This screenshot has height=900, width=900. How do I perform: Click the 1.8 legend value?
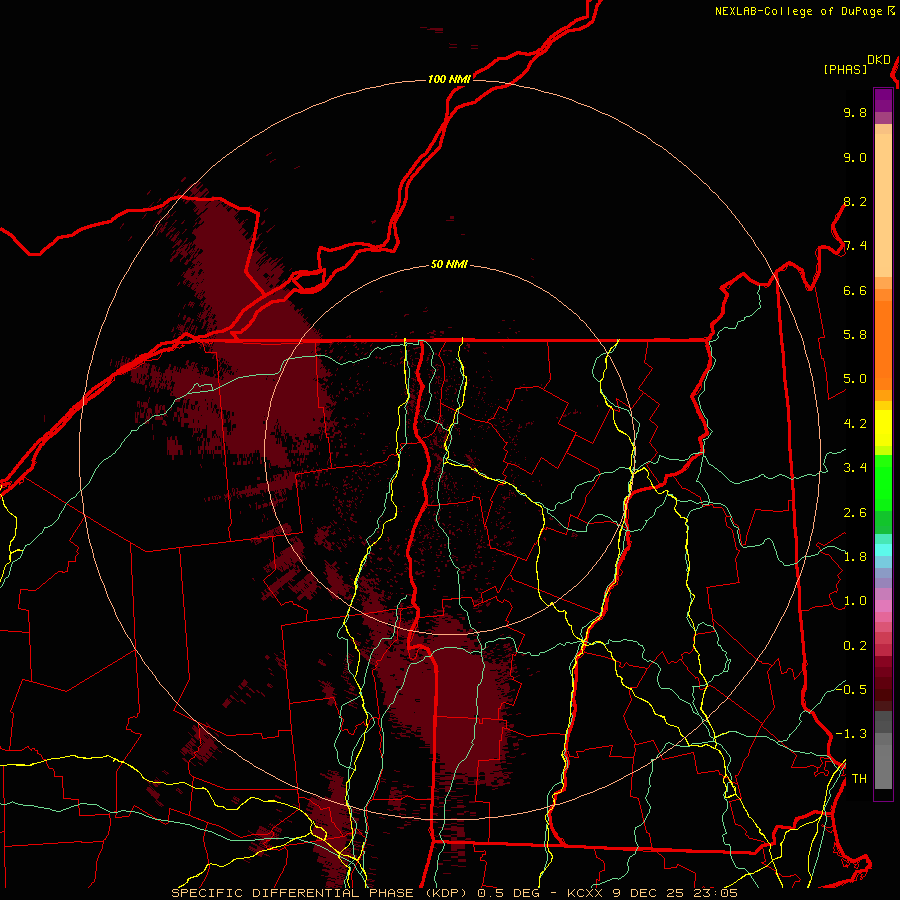point(855,557)
